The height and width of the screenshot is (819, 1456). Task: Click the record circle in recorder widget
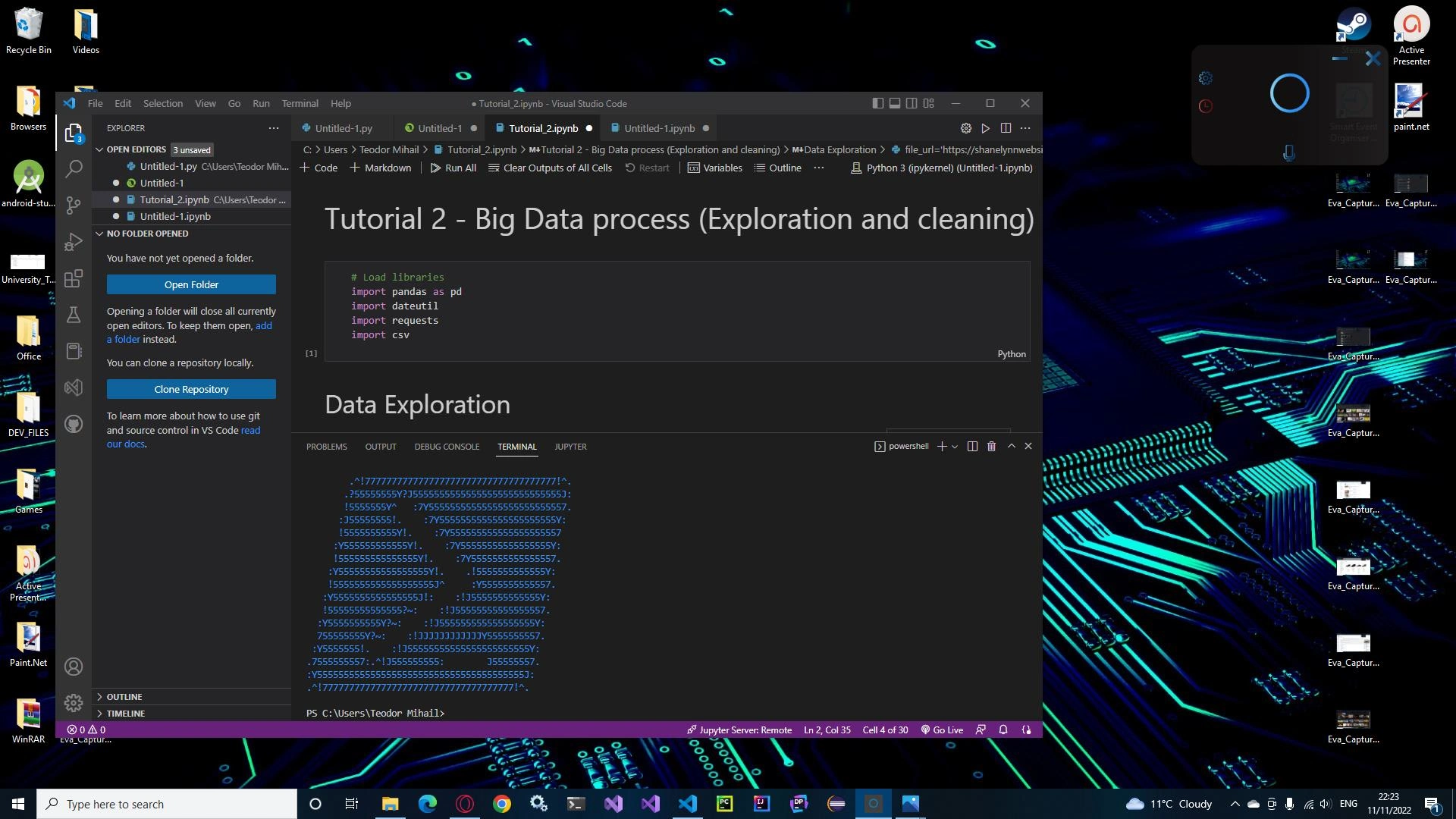tap(1289, 93)
